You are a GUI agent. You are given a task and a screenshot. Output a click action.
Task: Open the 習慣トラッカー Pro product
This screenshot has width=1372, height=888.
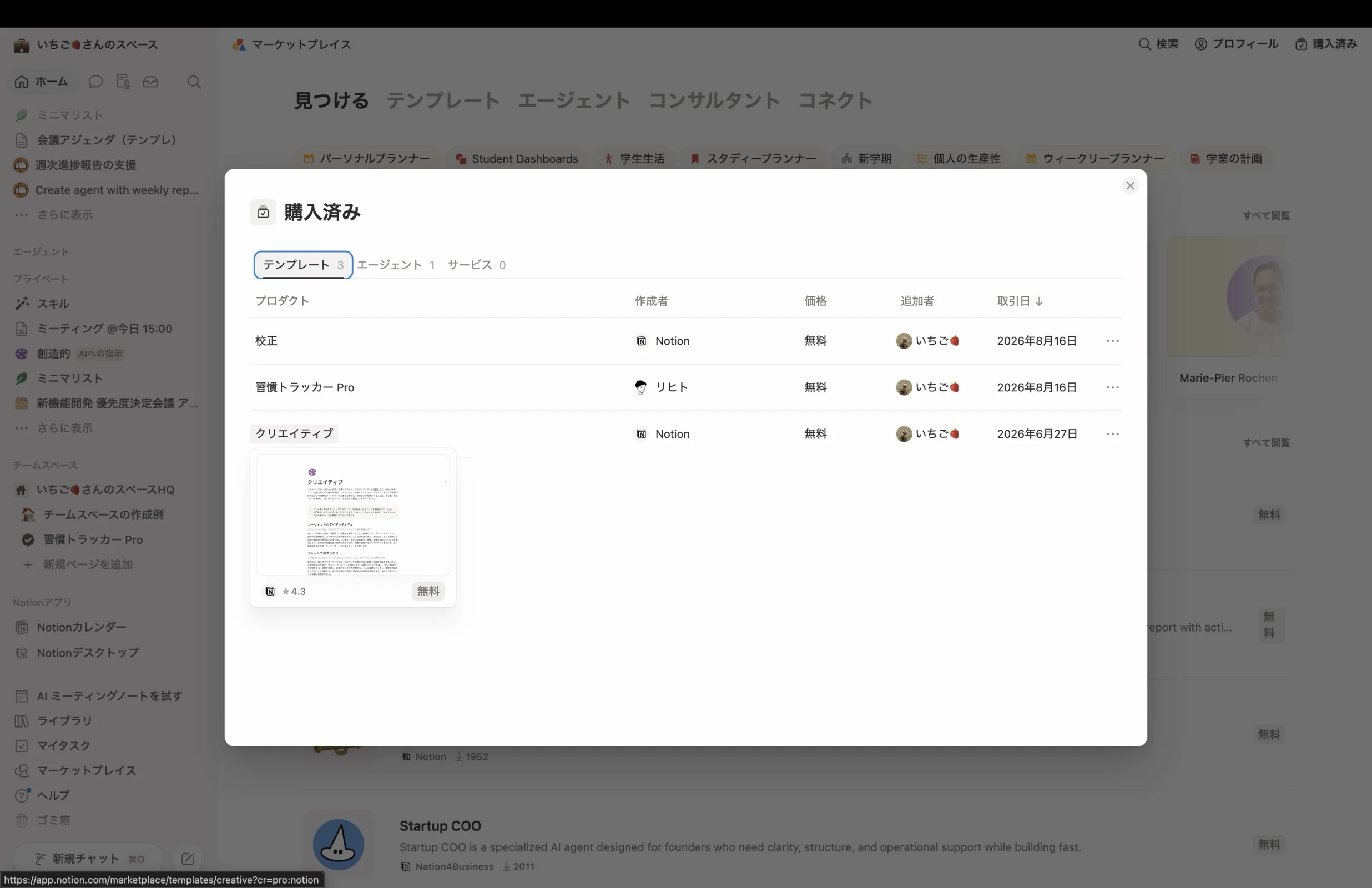(x=304, y=387)
